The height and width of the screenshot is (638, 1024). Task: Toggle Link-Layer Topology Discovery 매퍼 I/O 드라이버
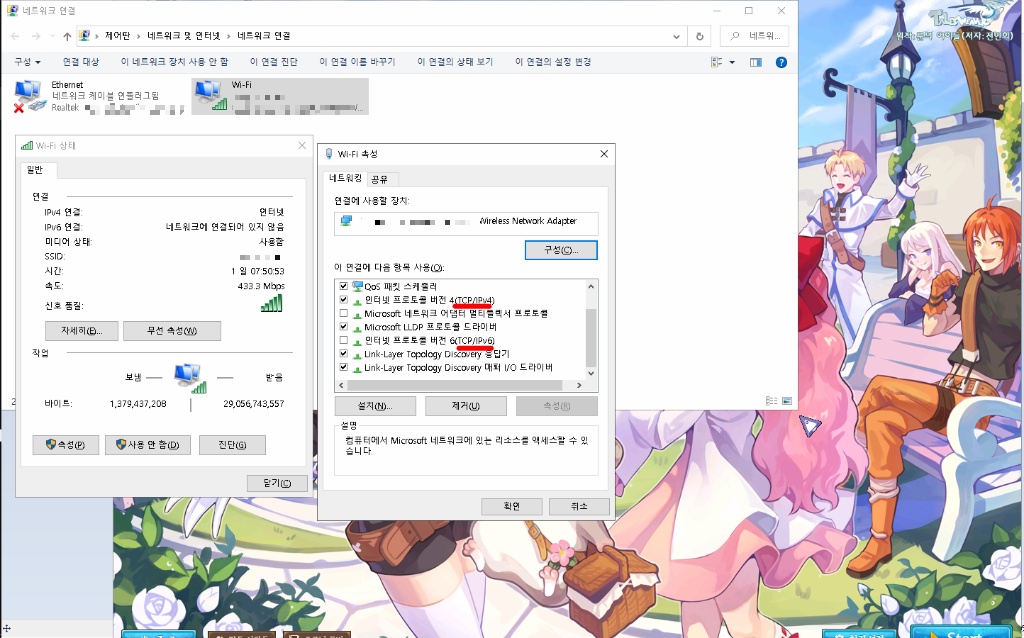coord(344,368)
